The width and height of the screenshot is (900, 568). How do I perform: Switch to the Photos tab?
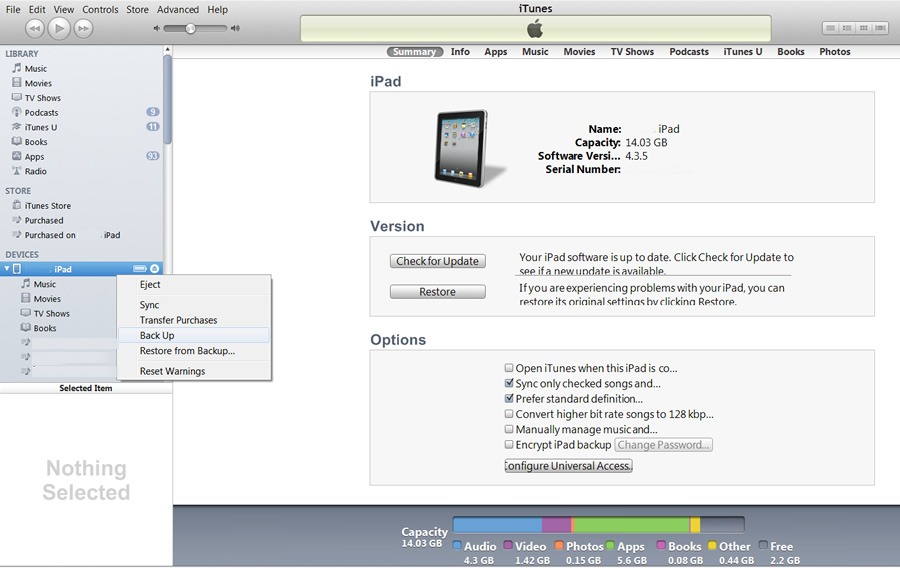[835, 52]
